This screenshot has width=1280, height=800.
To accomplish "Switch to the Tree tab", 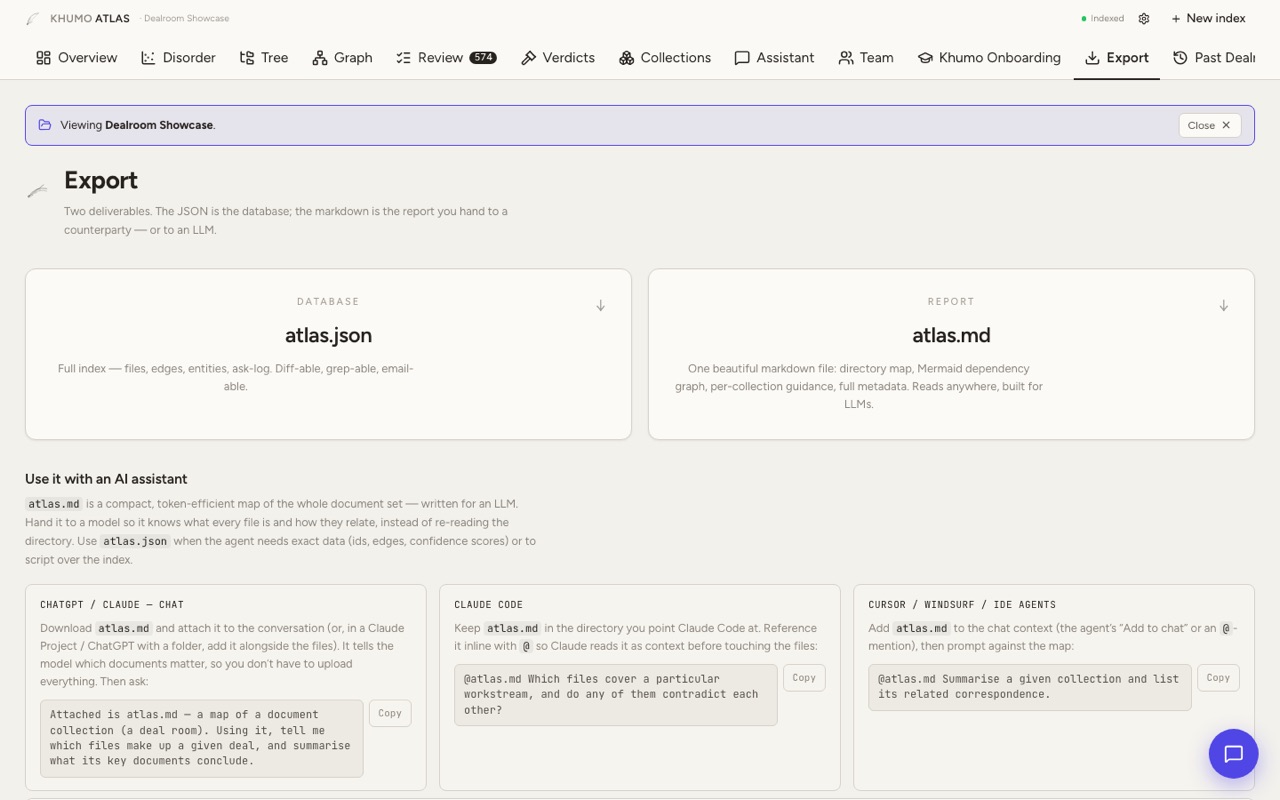I will 264,58.
